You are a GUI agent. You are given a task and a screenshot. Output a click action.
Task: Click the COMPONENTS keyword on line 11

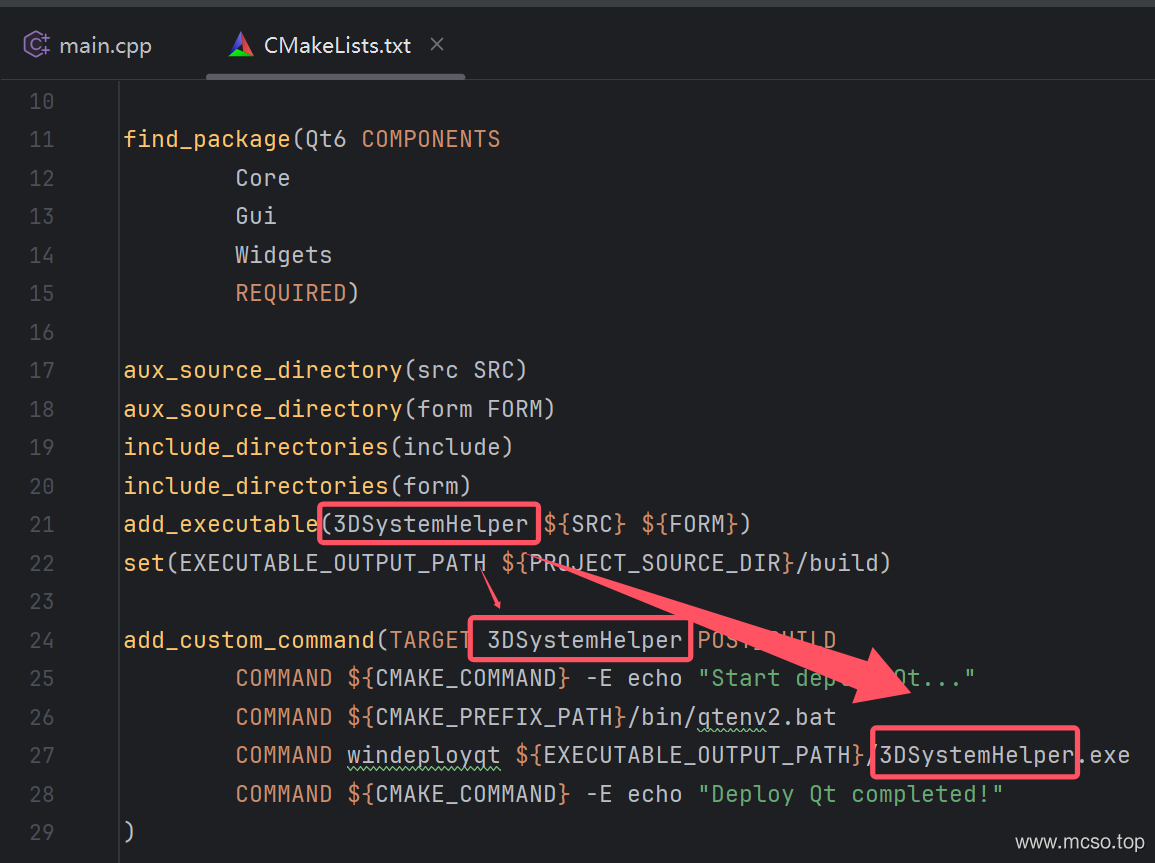pos(431,140)
